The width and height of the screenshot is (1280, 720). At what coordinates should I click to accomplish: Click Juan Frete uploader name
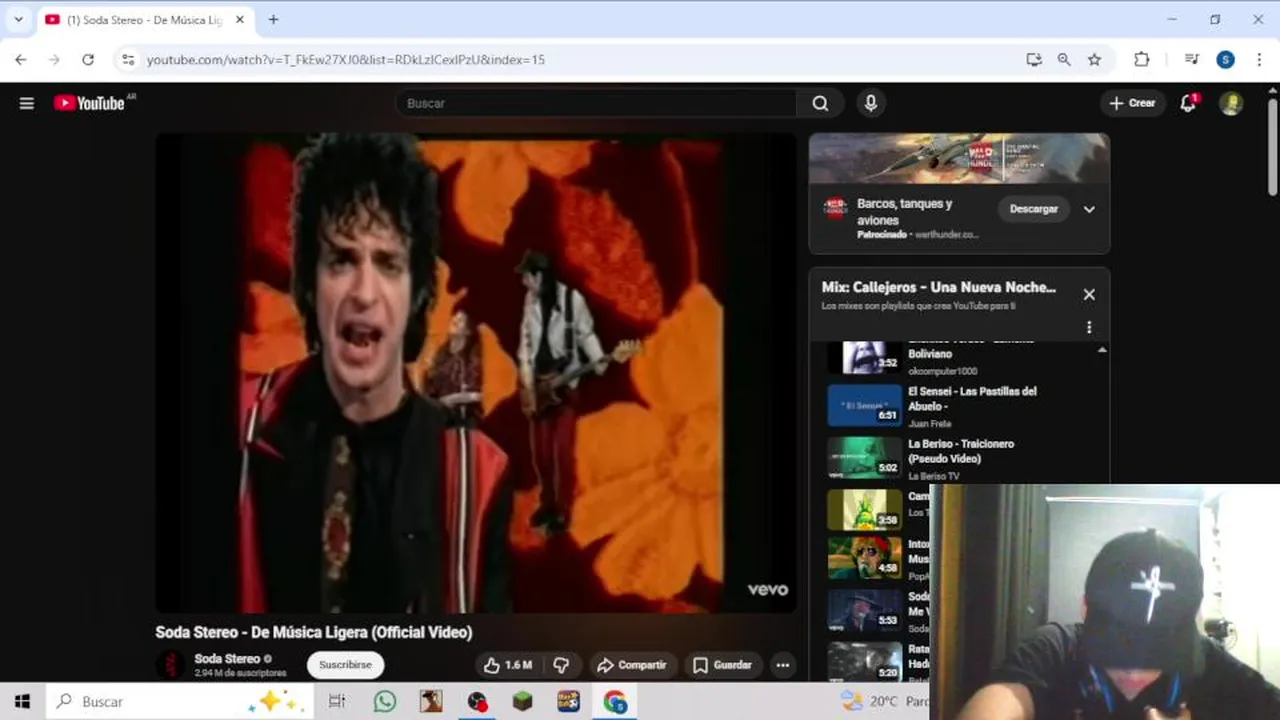(x=929, y=424)
